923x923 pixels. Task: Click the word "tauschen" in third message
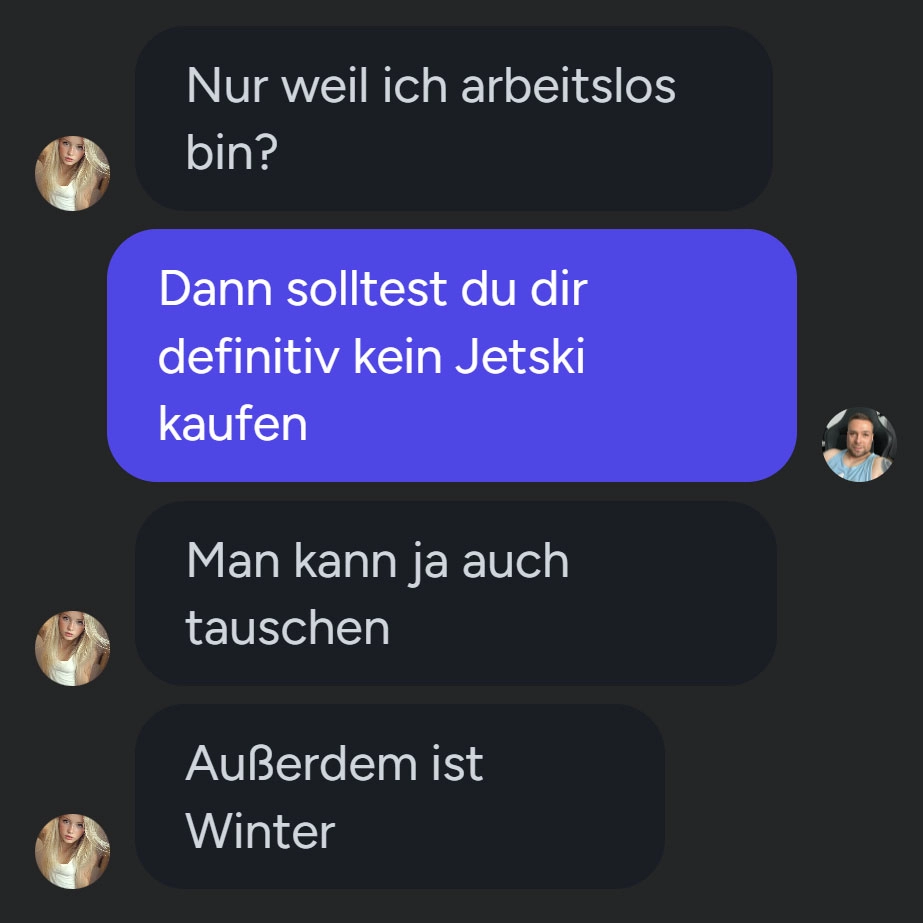click(288, 629)
